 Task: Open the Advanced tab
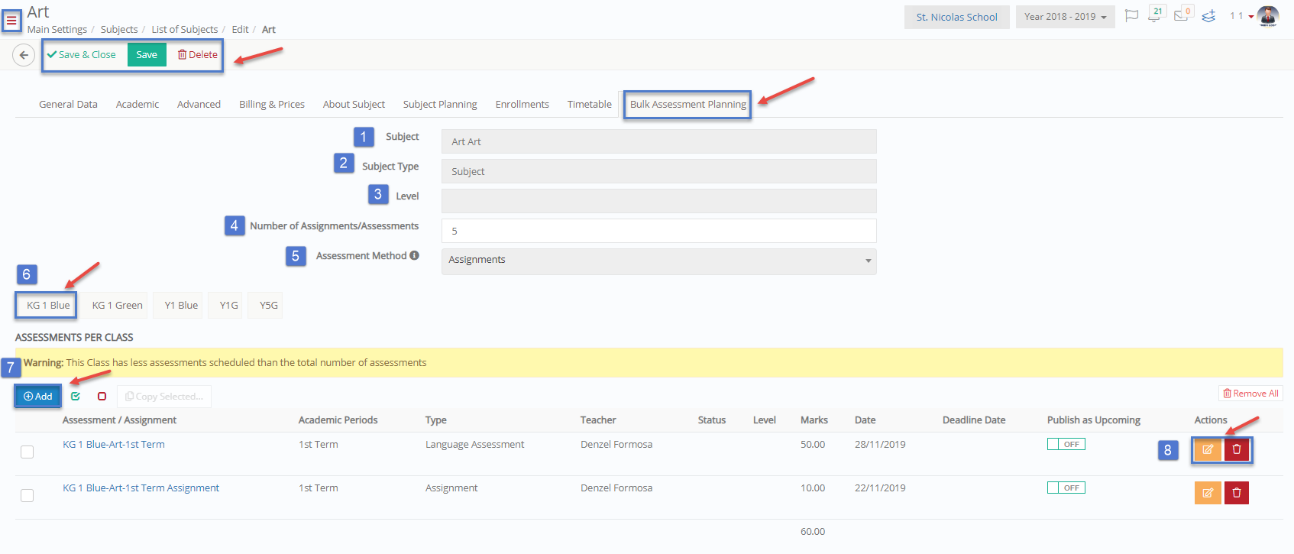tap(199, 104)
